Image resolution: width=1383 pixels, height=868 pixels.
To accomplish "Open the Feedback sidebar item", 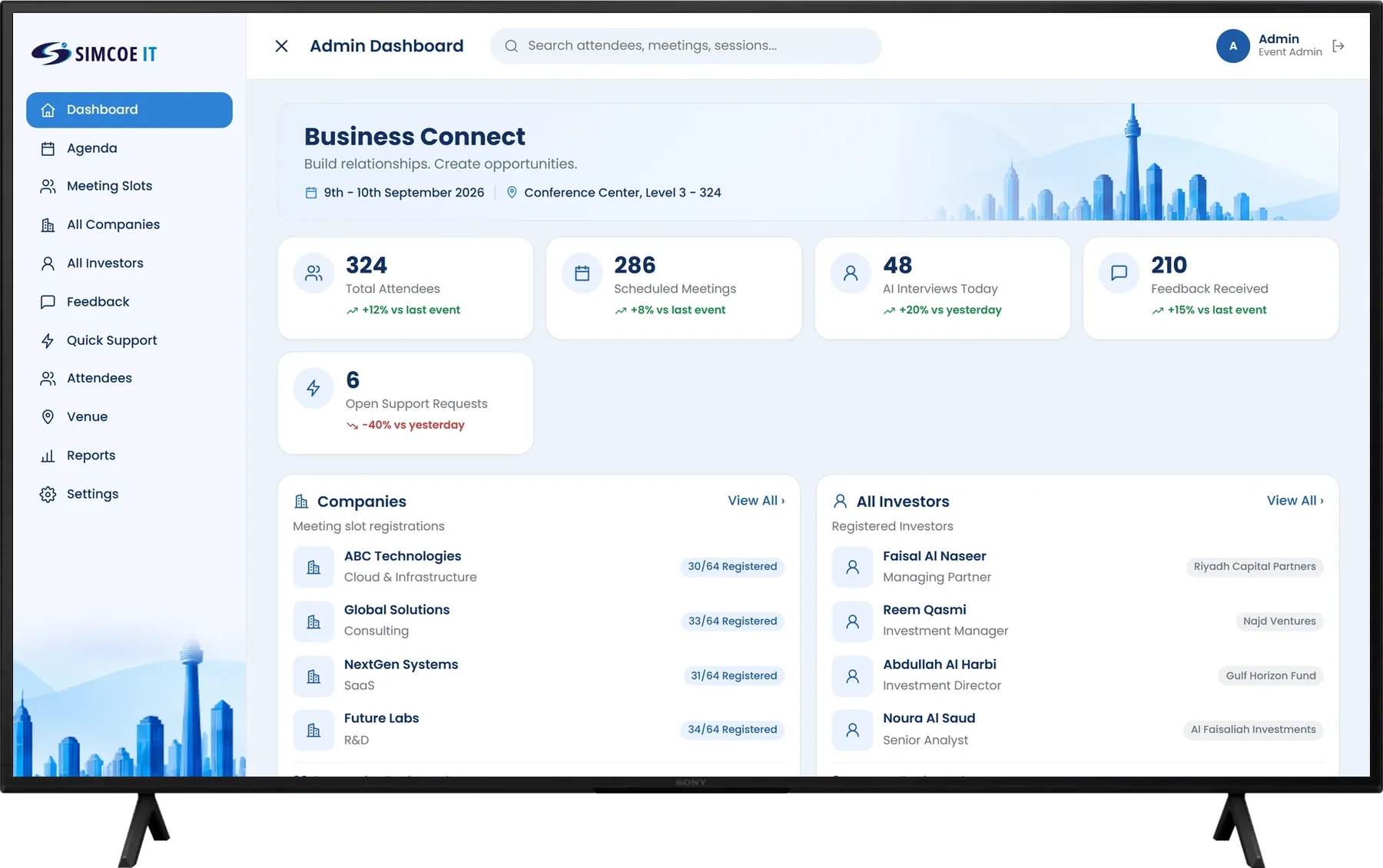I will (x=129, y=302).
